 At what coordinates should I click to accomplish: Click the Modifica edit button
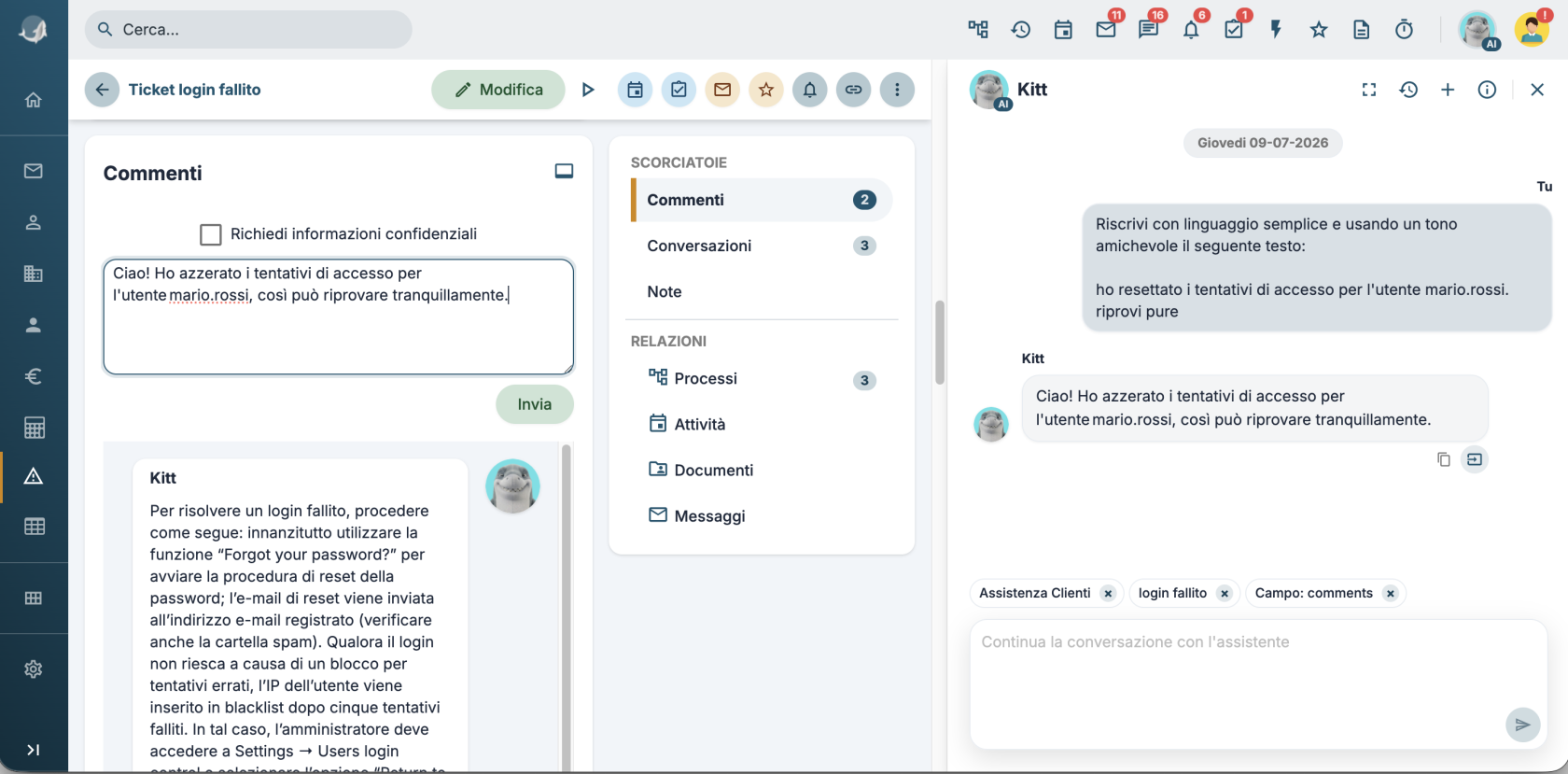click(498, 90)
